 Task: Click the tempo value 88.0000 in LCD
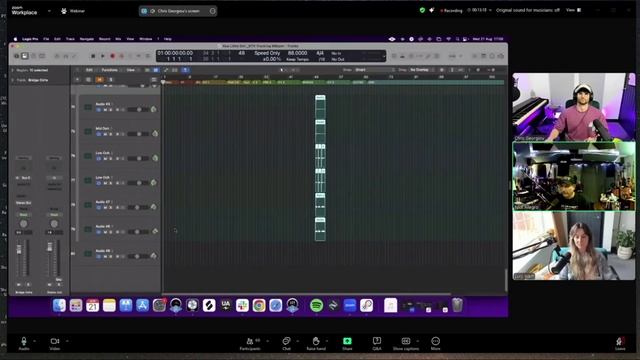[297, 53]
